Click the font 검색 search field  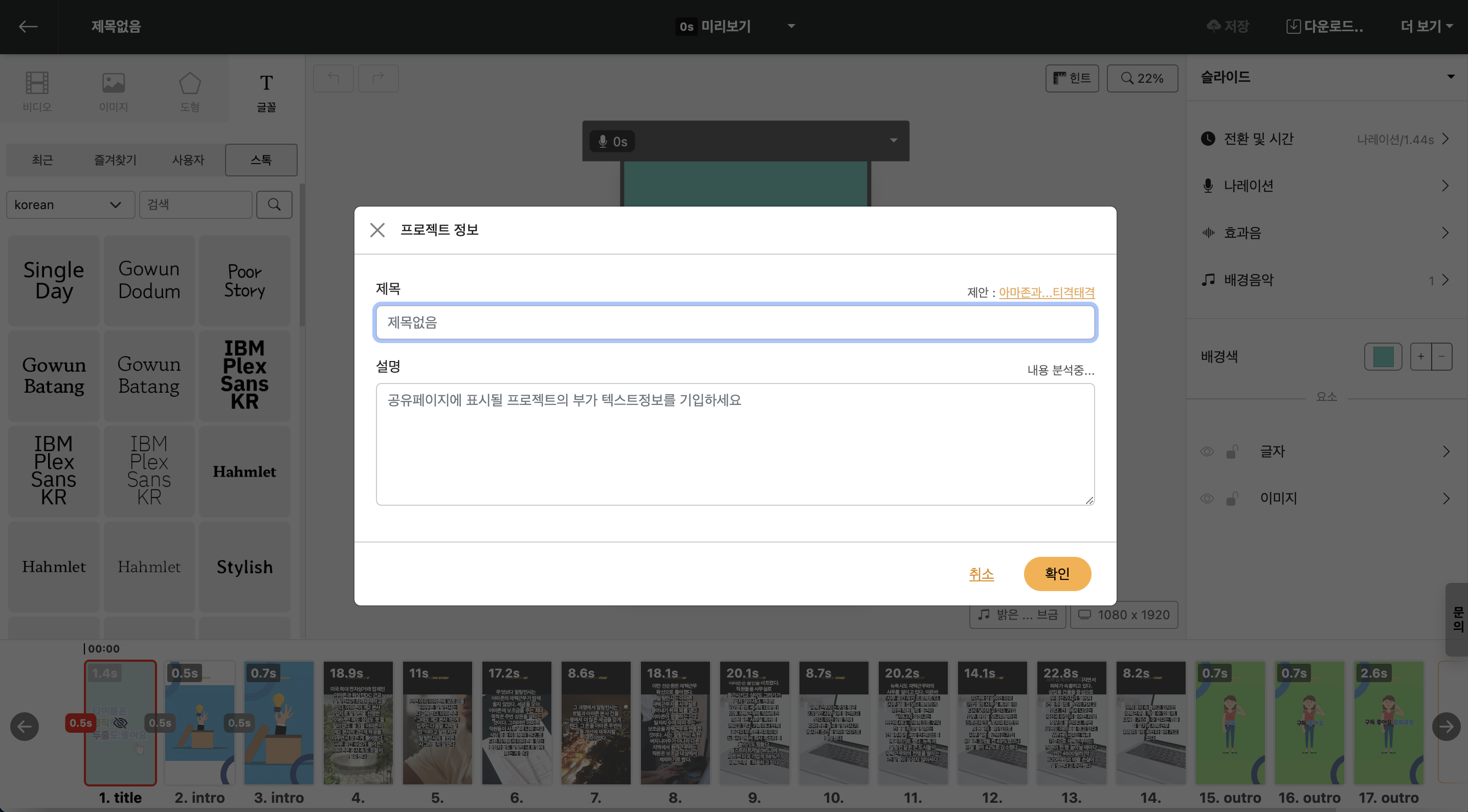[x=195, y=205]
